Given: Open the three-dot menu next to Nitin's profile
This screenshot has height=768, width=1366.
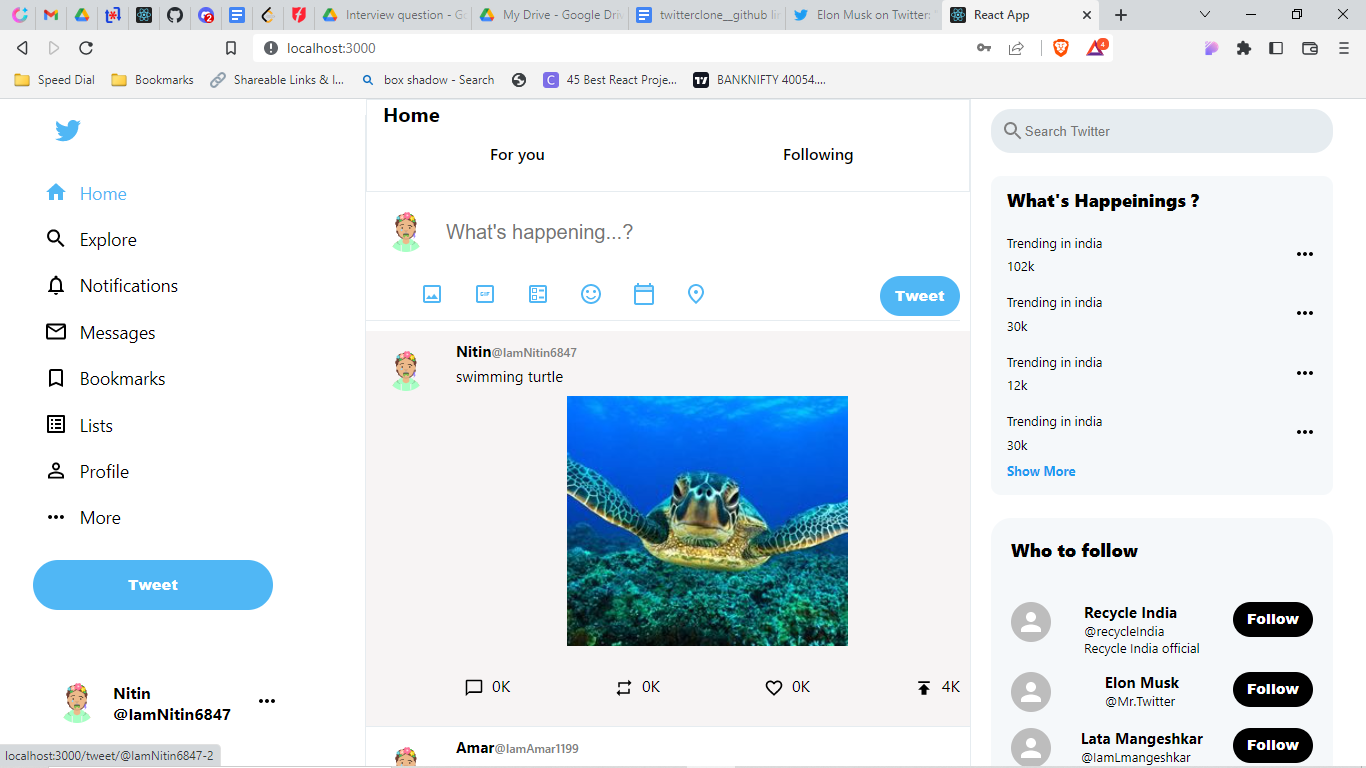Looking at the screenshot, I should [x=267, y=700].
